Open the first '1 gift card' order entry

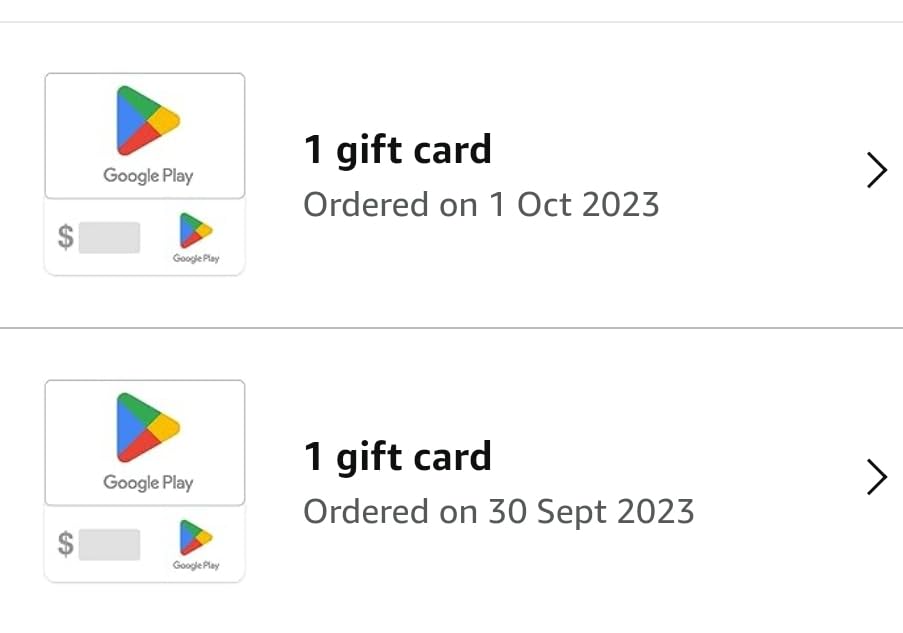pos(397,148)
